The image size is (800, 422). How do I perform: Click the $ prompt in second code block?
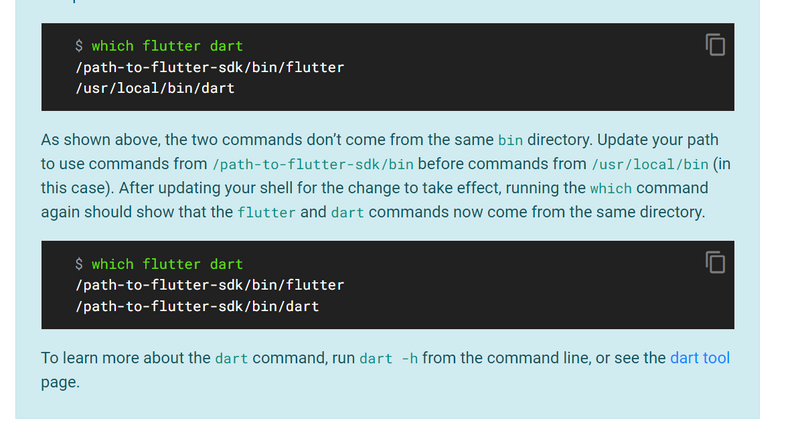tap(79, 264)
